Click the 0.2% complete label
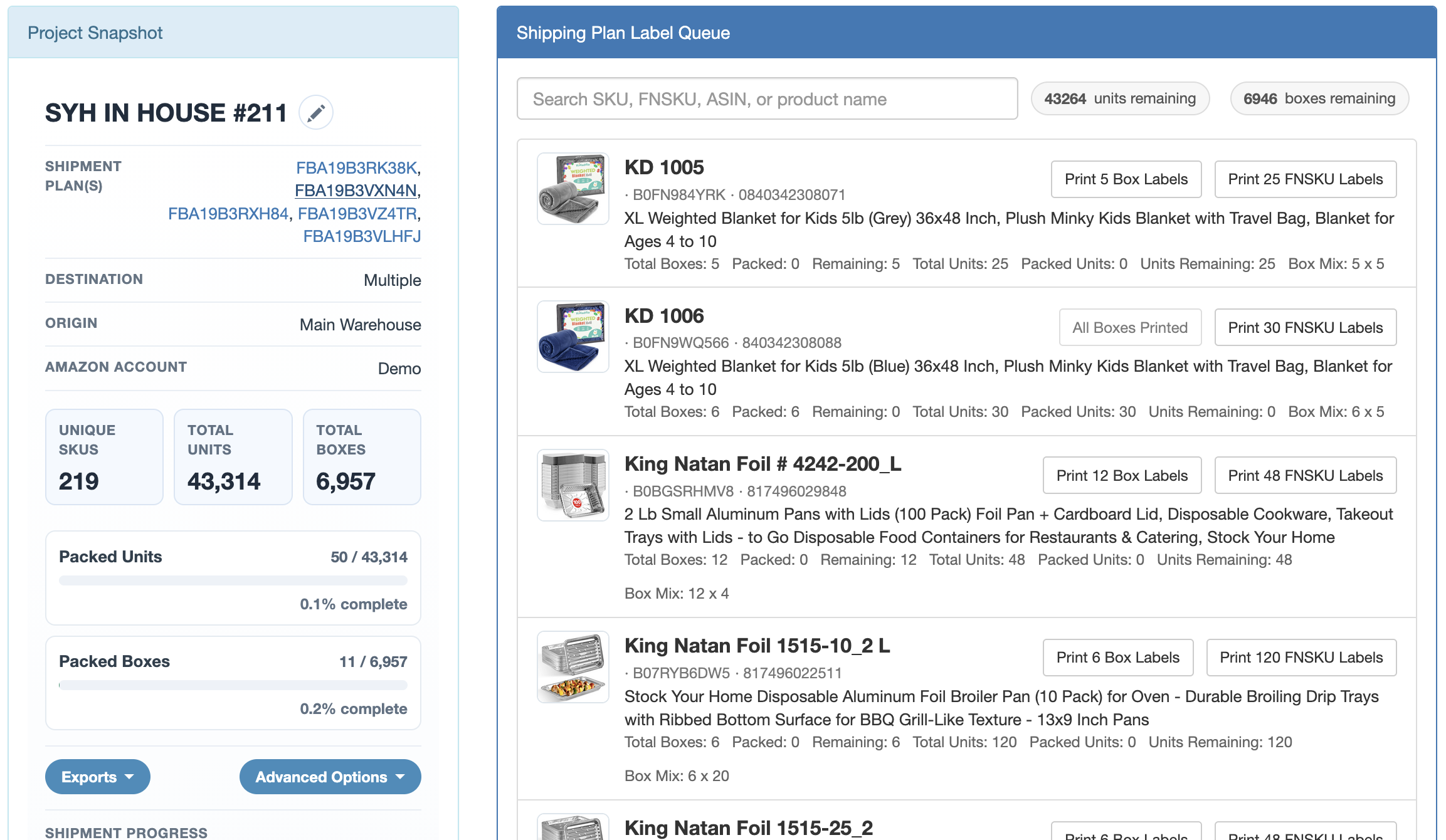Image resolution: width=1446 pixels, height=840 pixels. click(x=354, y=709)
